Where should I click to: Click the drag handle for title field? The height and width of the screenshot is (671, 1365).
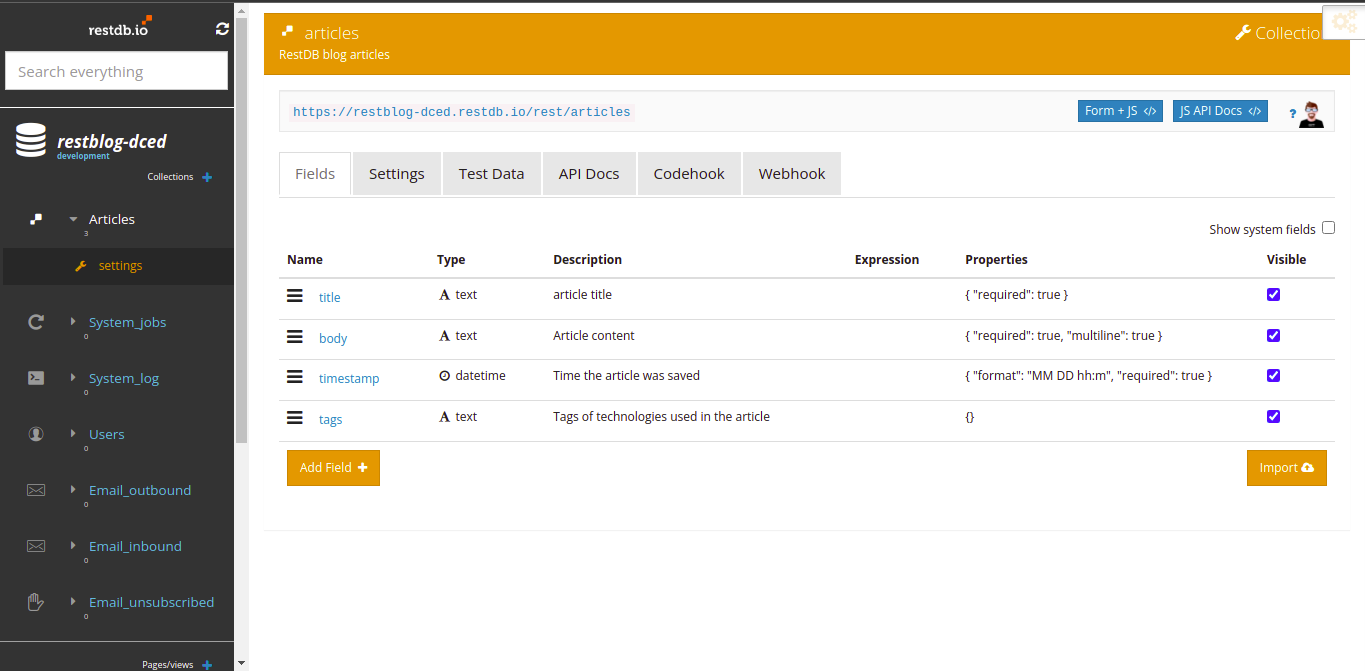click(x=295, y=296)
